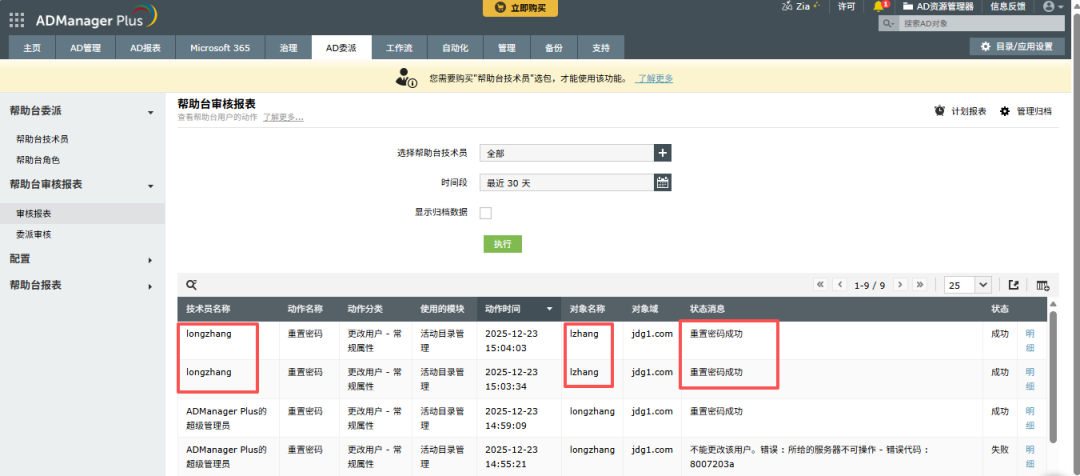Toggle 显示归档数据 checkbox

[486, 213]
